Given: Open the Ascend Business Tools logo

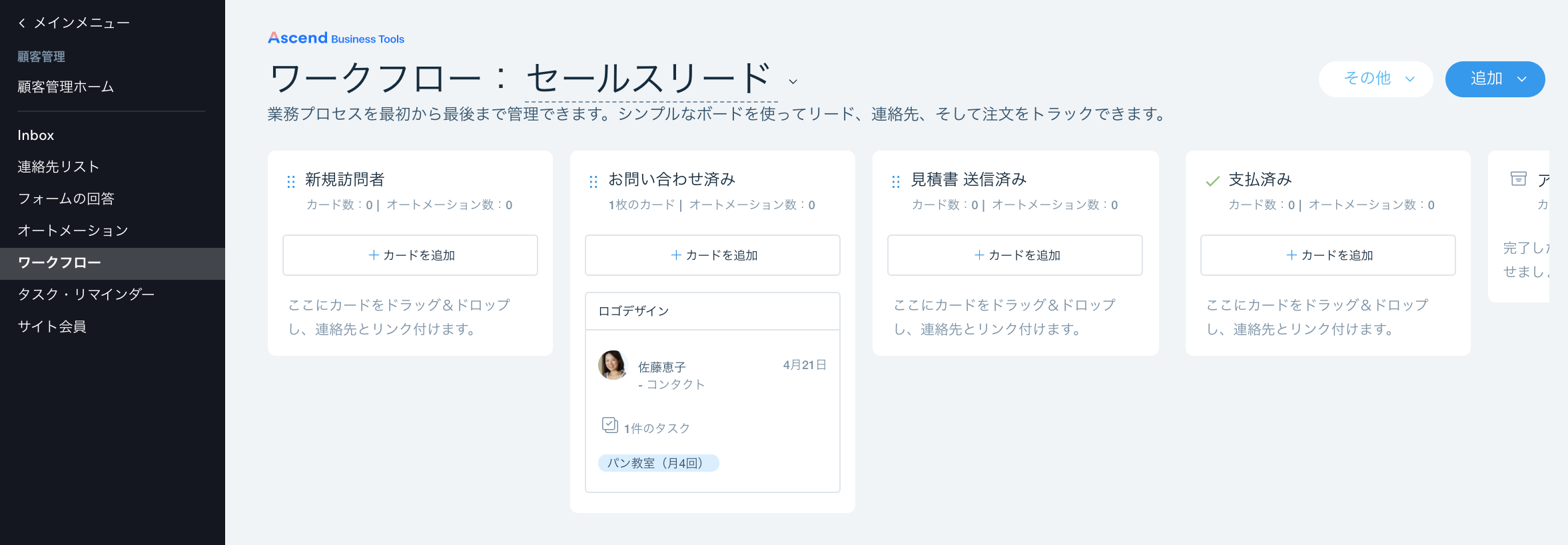Looking at the screenshot, I should point(335,37).
